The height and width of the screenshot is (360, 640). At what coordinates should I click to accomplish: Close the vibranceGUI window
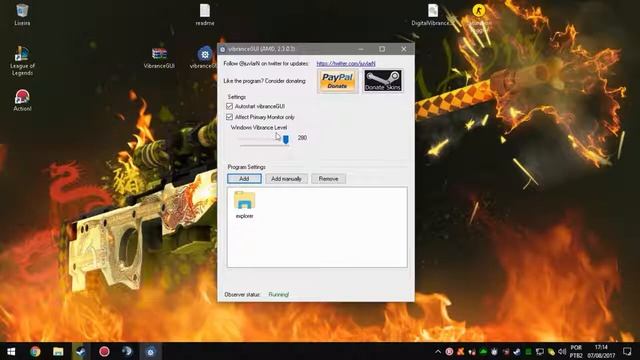pyautogui.click(x=404, y=49)
